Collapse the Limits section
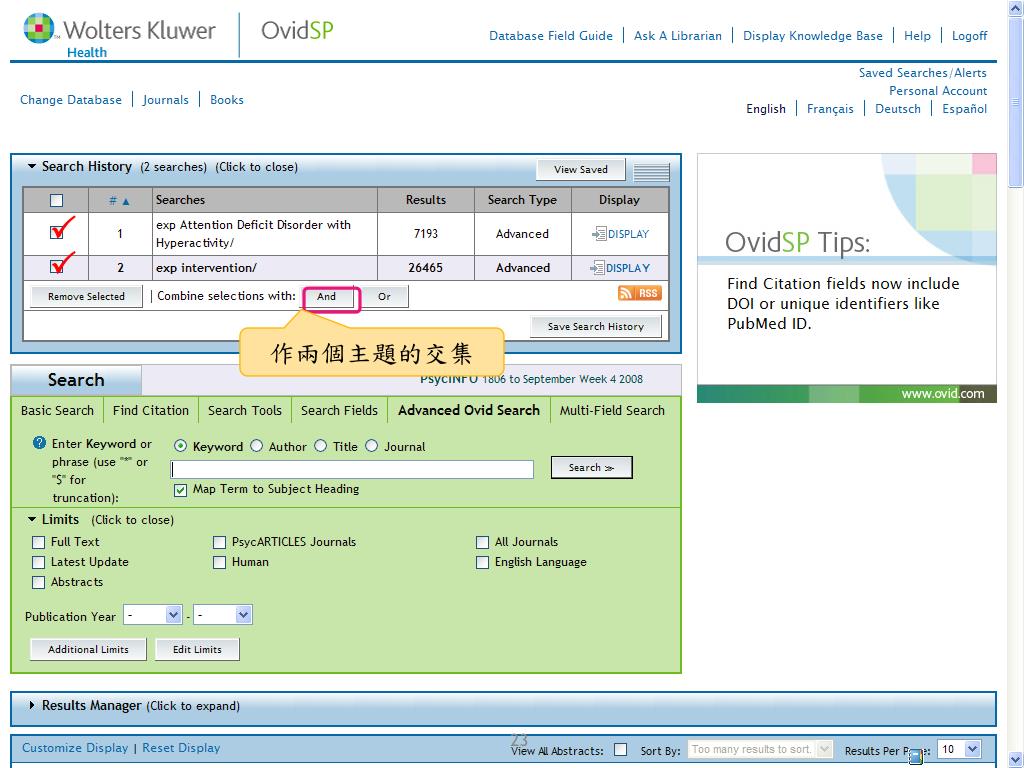 [31, 519]
